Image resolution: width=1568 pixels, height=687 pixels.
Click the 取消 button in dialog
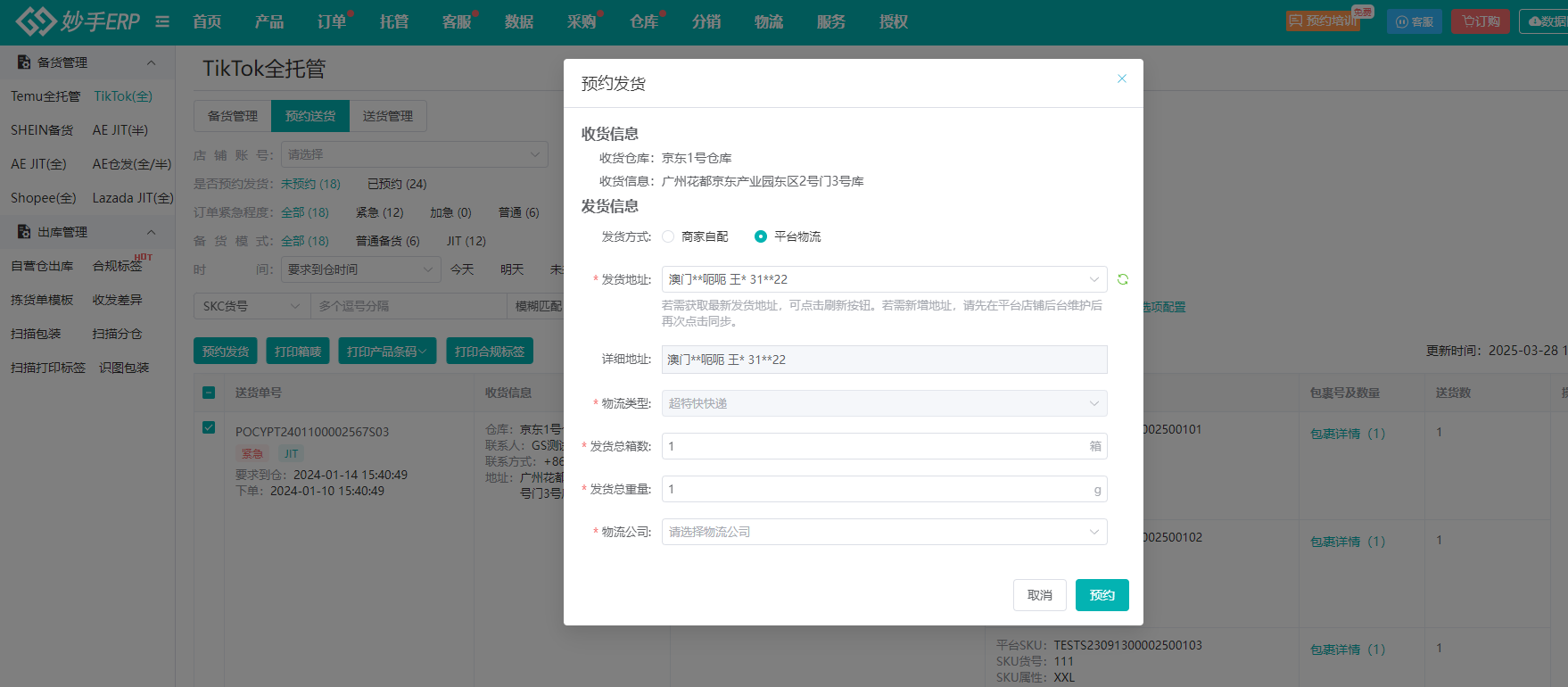(x=1040, y=595)
